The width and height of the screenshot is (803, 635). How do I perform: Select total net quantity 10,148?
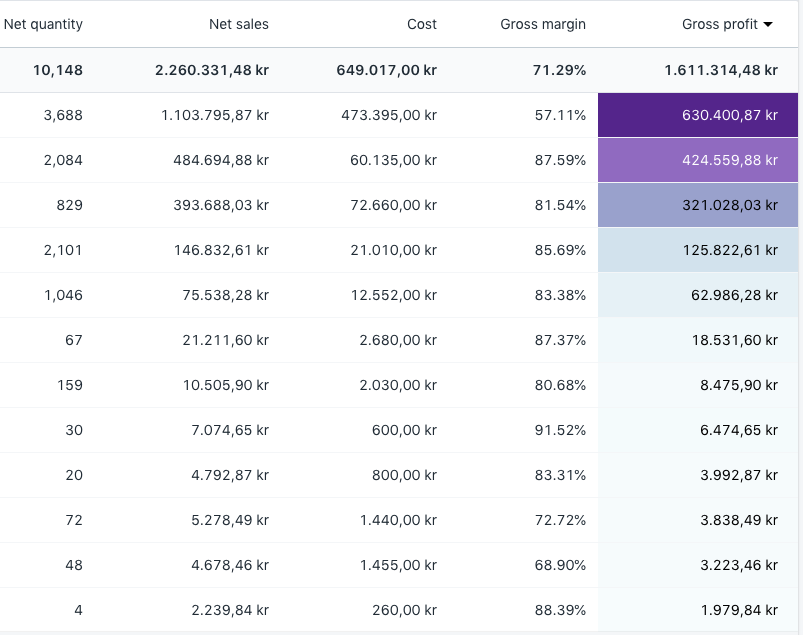pyautogui.click(x=58, y=70)
